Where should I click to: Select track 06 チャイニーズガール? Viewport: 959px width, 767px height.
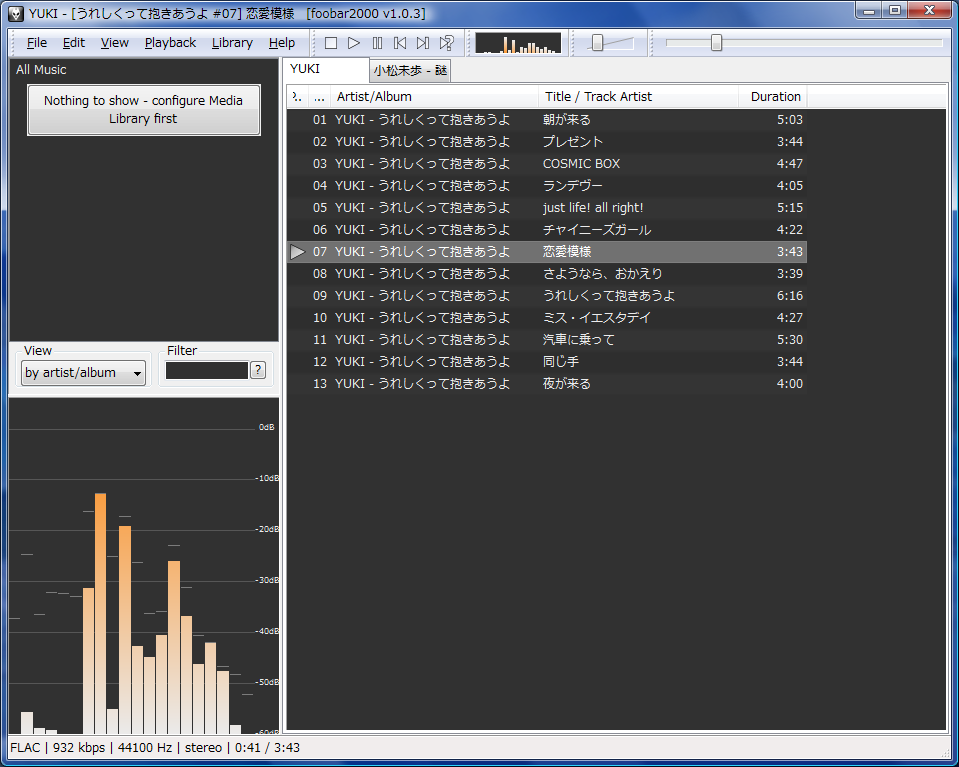pos(547,229)
